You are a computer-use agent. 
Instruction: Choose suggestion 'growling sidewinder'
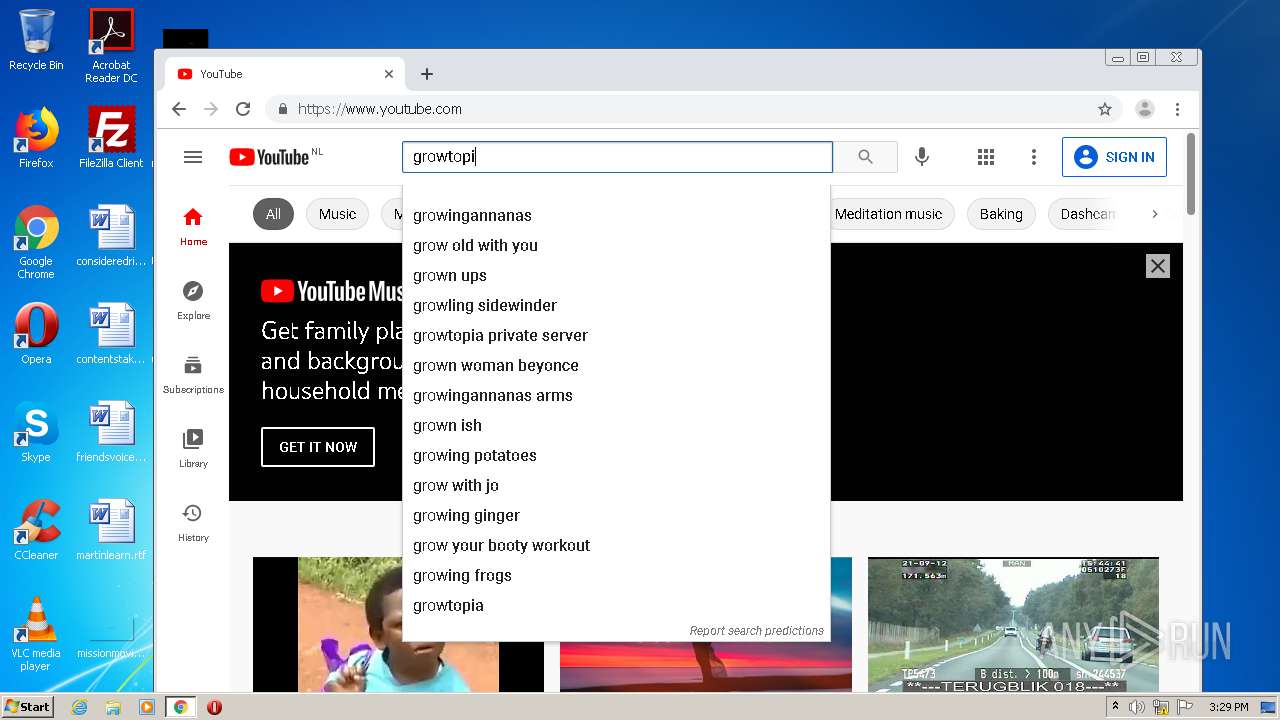point(616,305)
